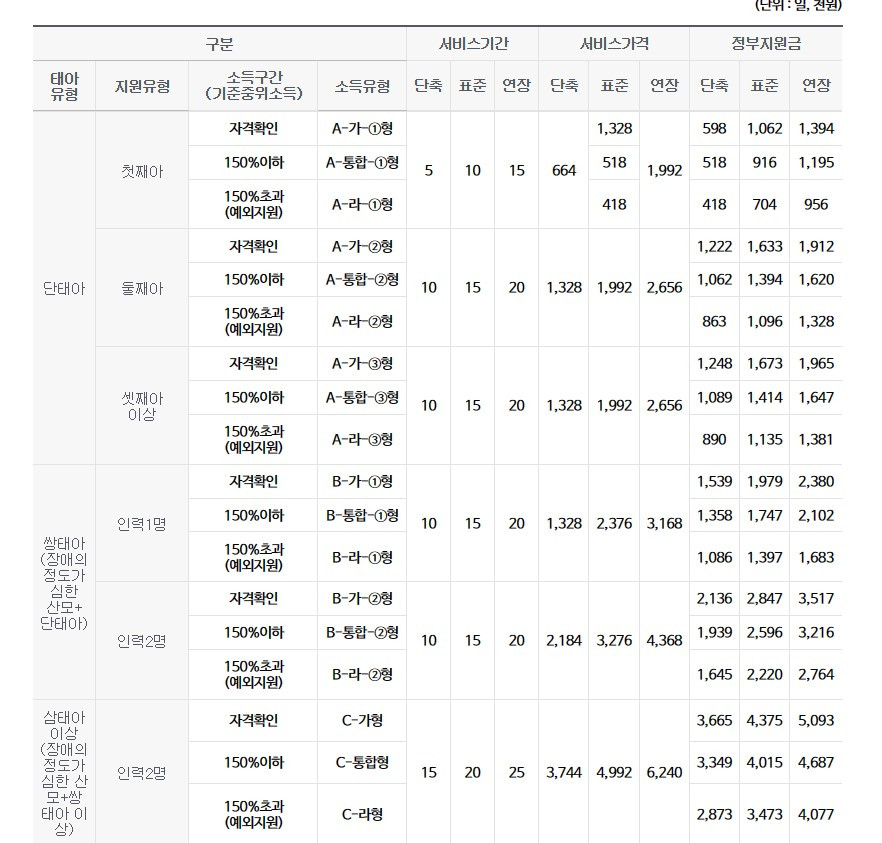Click the A-가-③형 cell
This screenshot has width=882, height=843.
tap(362, 363)
